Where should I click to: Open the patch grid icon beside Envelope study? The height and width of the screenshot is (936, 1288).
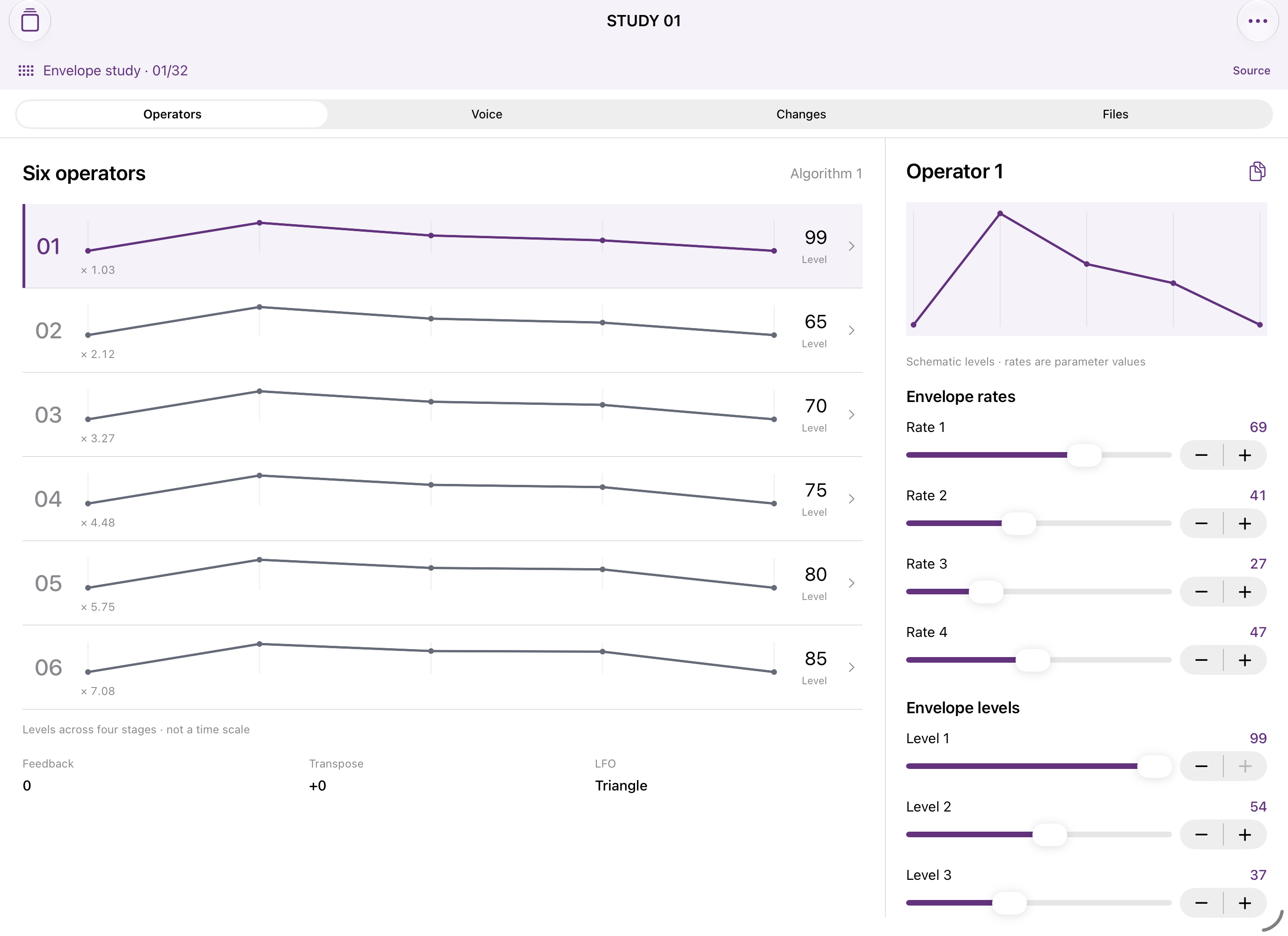(x=26, y=70)
